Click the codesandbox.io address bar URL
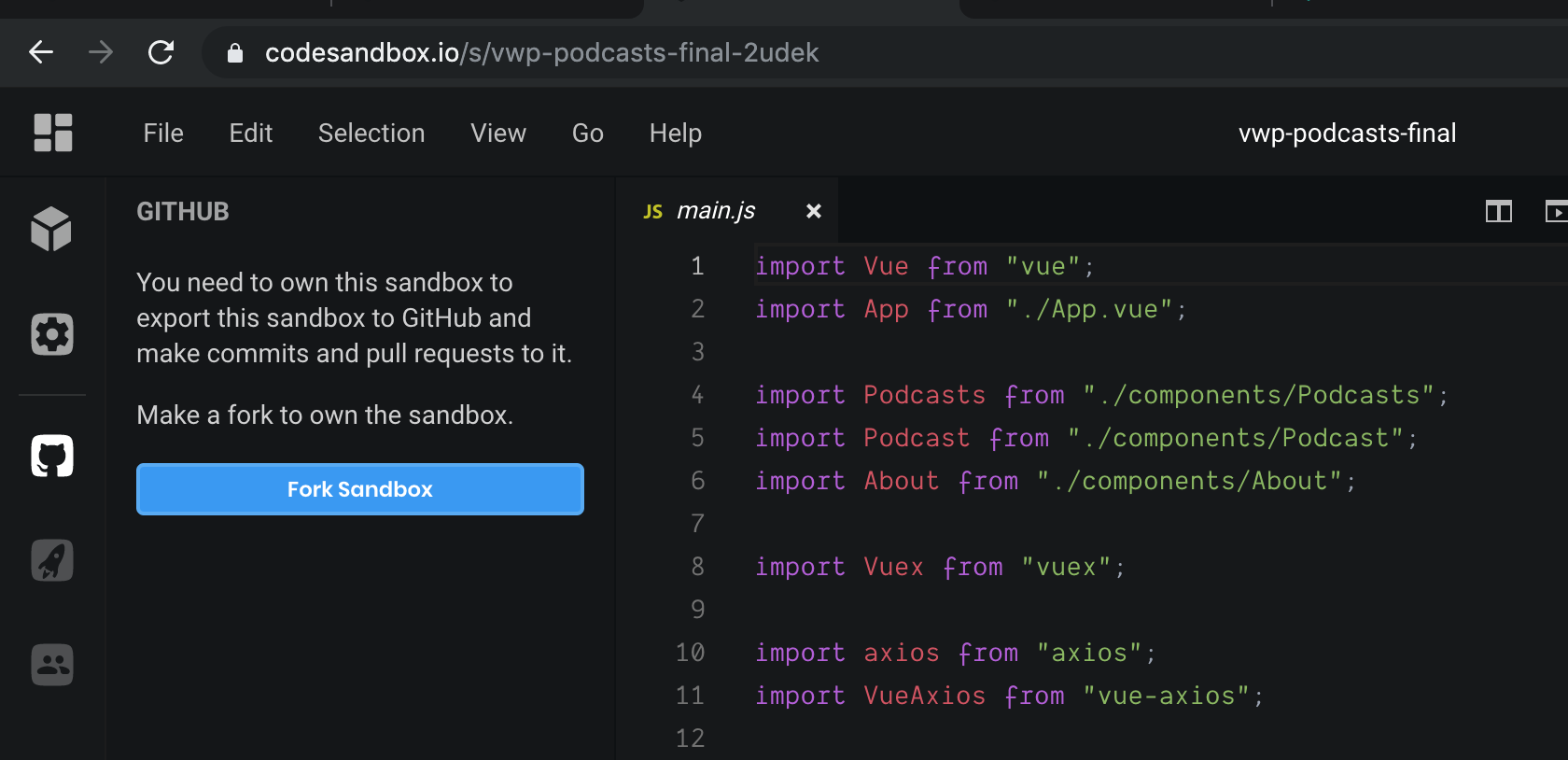Screen dimensions: 1568x760 [x=541, y=52]
